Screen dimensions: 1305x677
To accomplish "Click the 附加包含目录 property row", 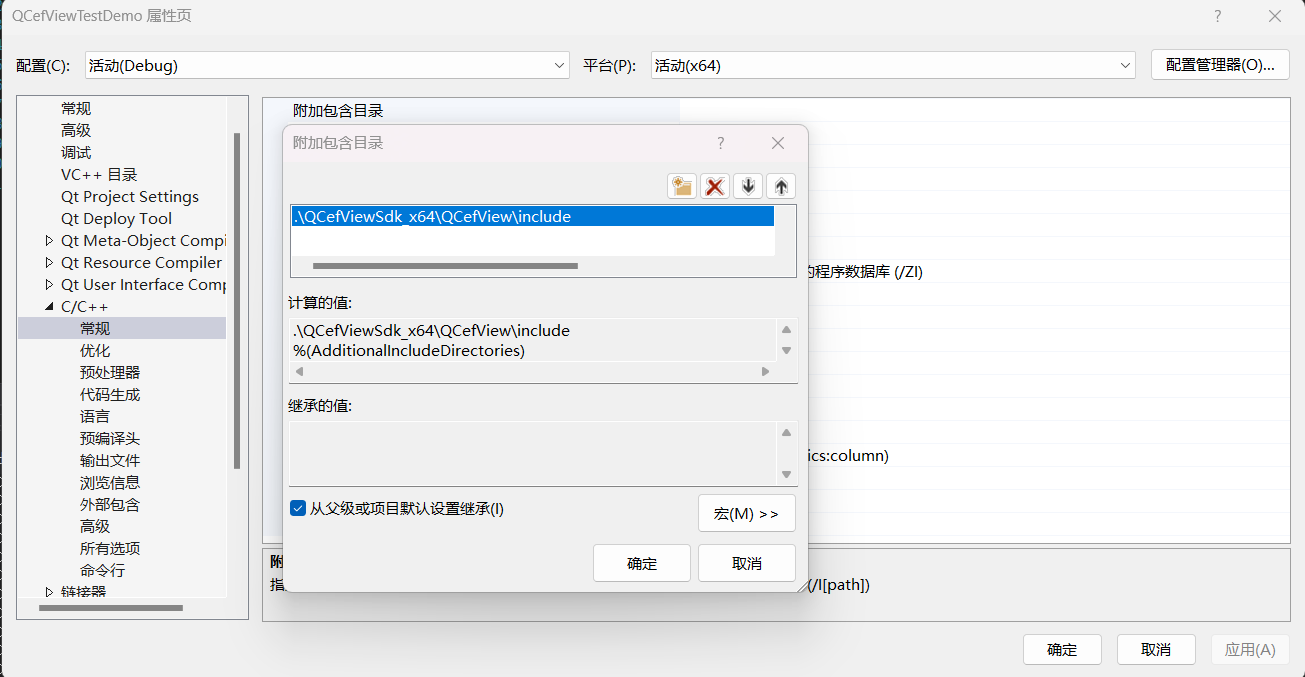I will click(x=775, y=110).
